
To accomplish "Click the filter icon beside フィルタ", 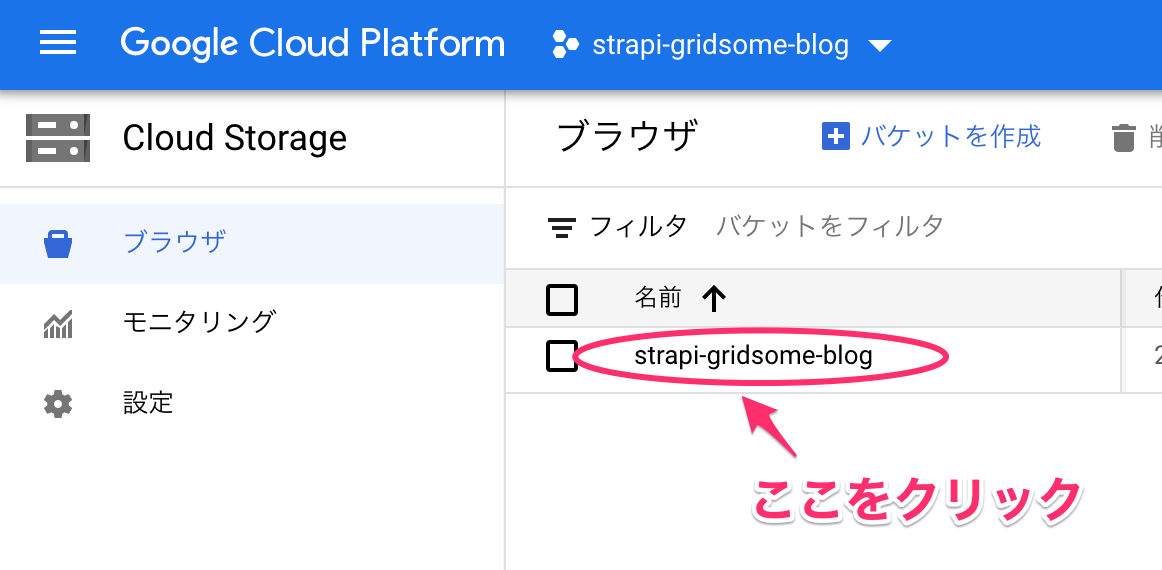I will click(562, 227).
